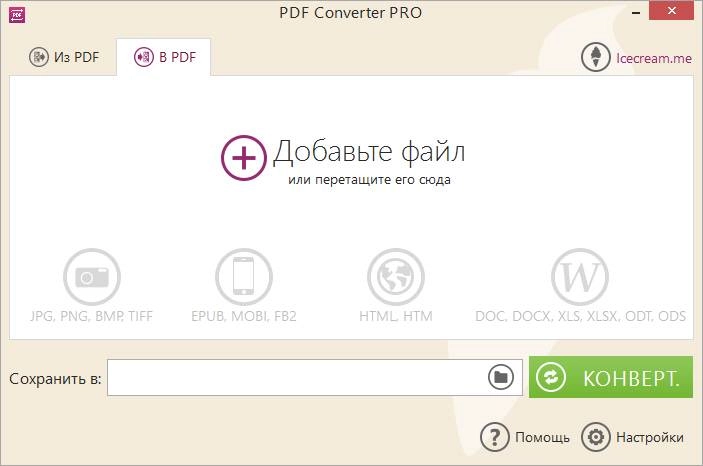Click the W document formats icon
The height and width of the screenshot is (466, 703).
(x=580, y=277)
